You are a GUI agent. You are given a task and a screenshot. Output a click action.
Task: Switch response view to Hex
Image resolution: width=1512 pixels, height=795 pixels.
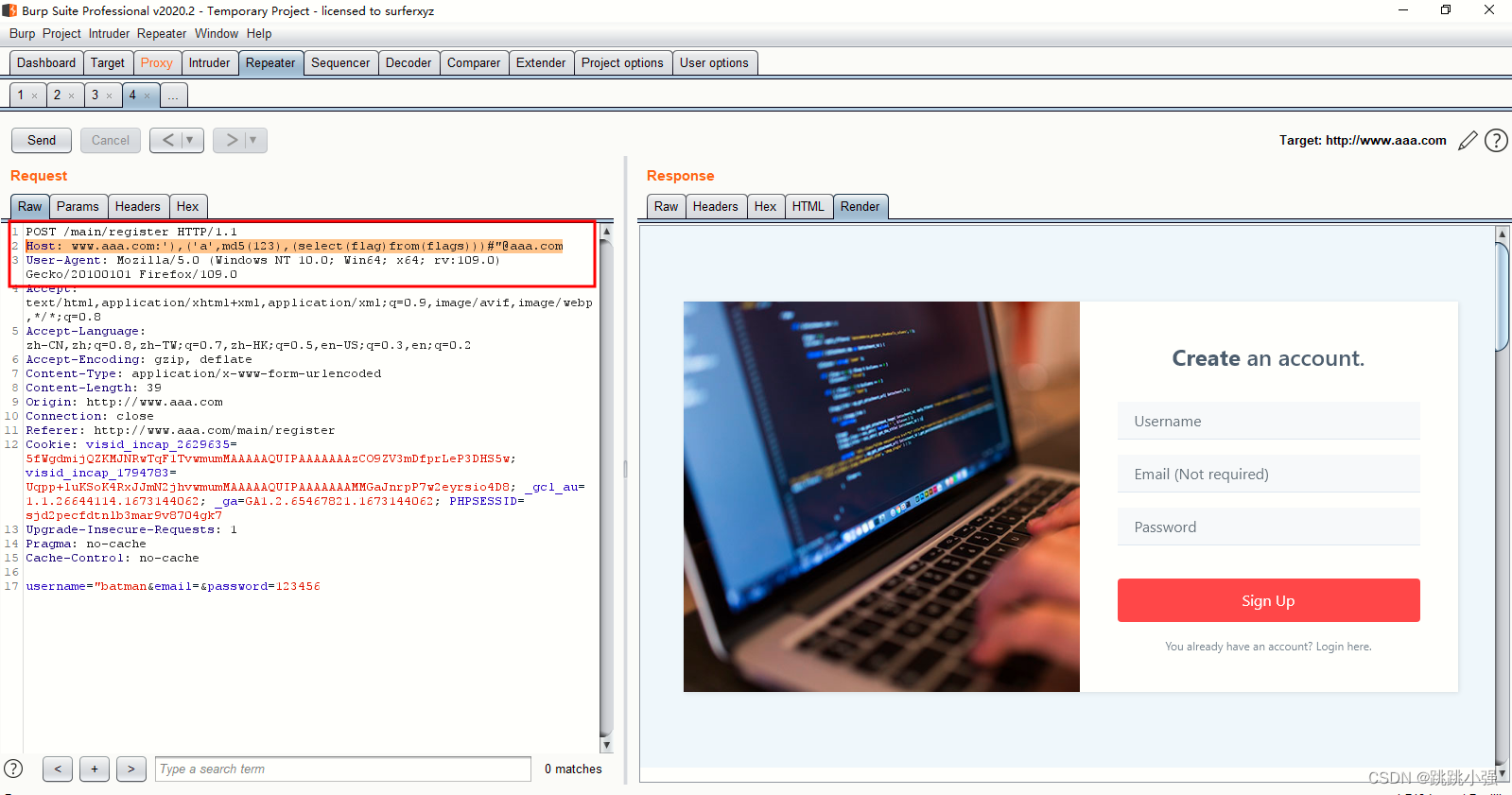(766, 206)
